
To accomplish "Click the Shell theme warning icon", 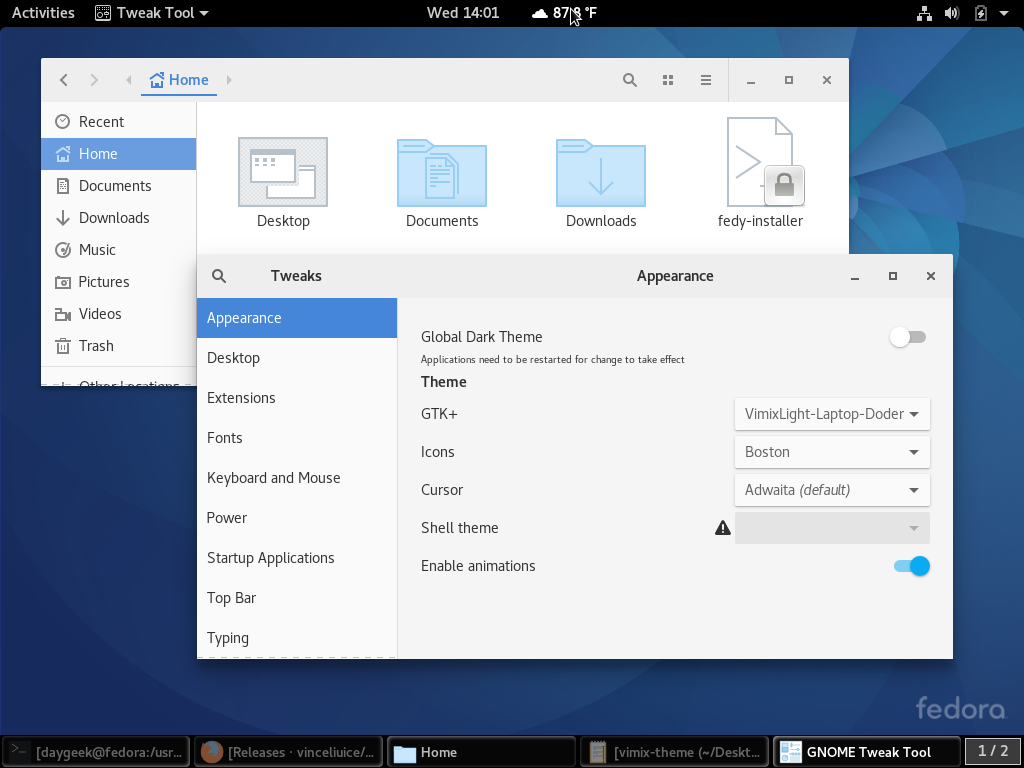I will coord(722,528).
